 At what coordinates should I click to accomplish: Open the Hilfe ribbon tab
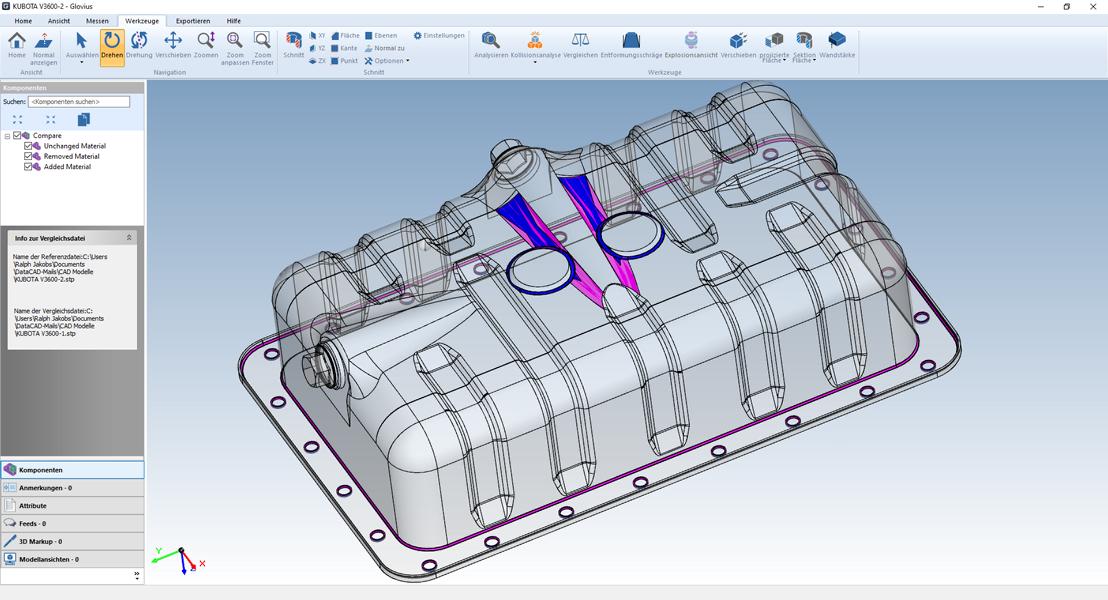[233, 20]
